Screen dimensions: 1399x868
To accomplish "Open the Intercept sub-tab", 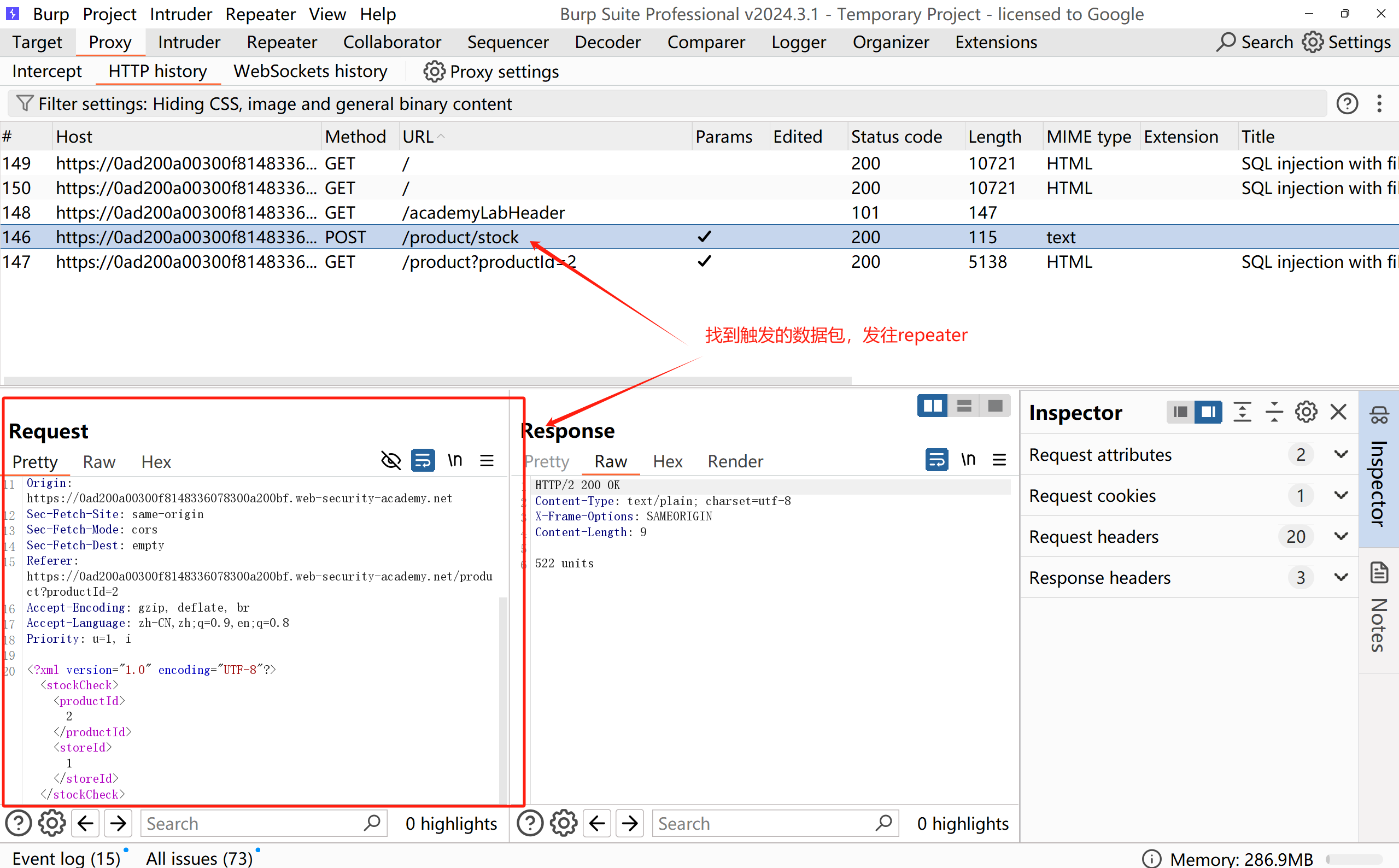I will tap(47, 71).
